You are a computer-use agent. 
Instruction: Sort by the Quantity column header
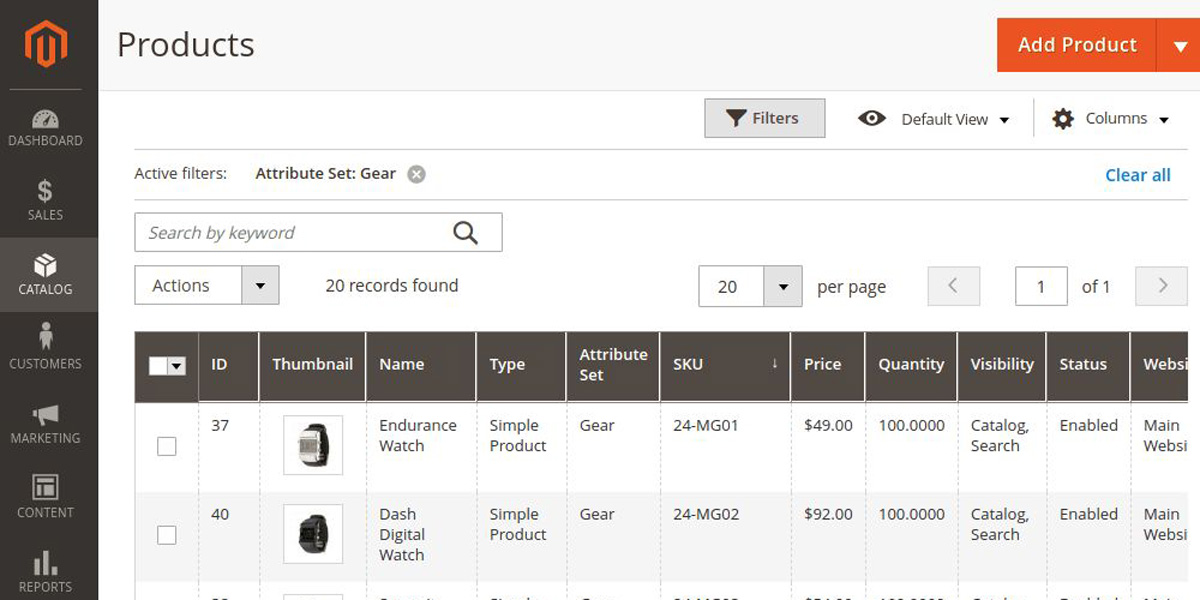[x=911, y=365]
